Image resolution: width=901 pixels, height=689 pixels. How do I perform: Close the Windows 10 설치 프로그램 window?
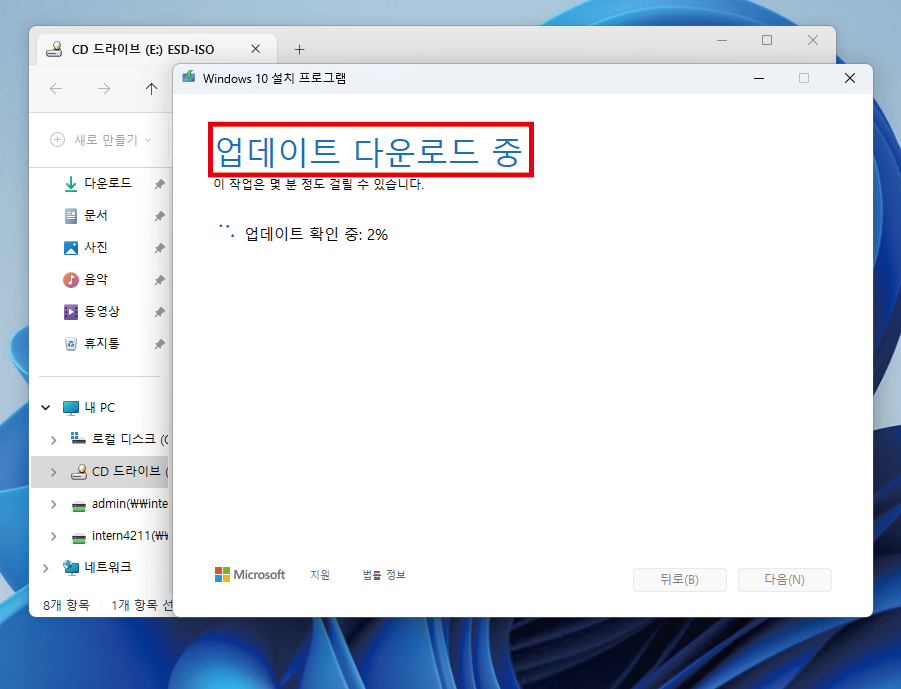850,78
